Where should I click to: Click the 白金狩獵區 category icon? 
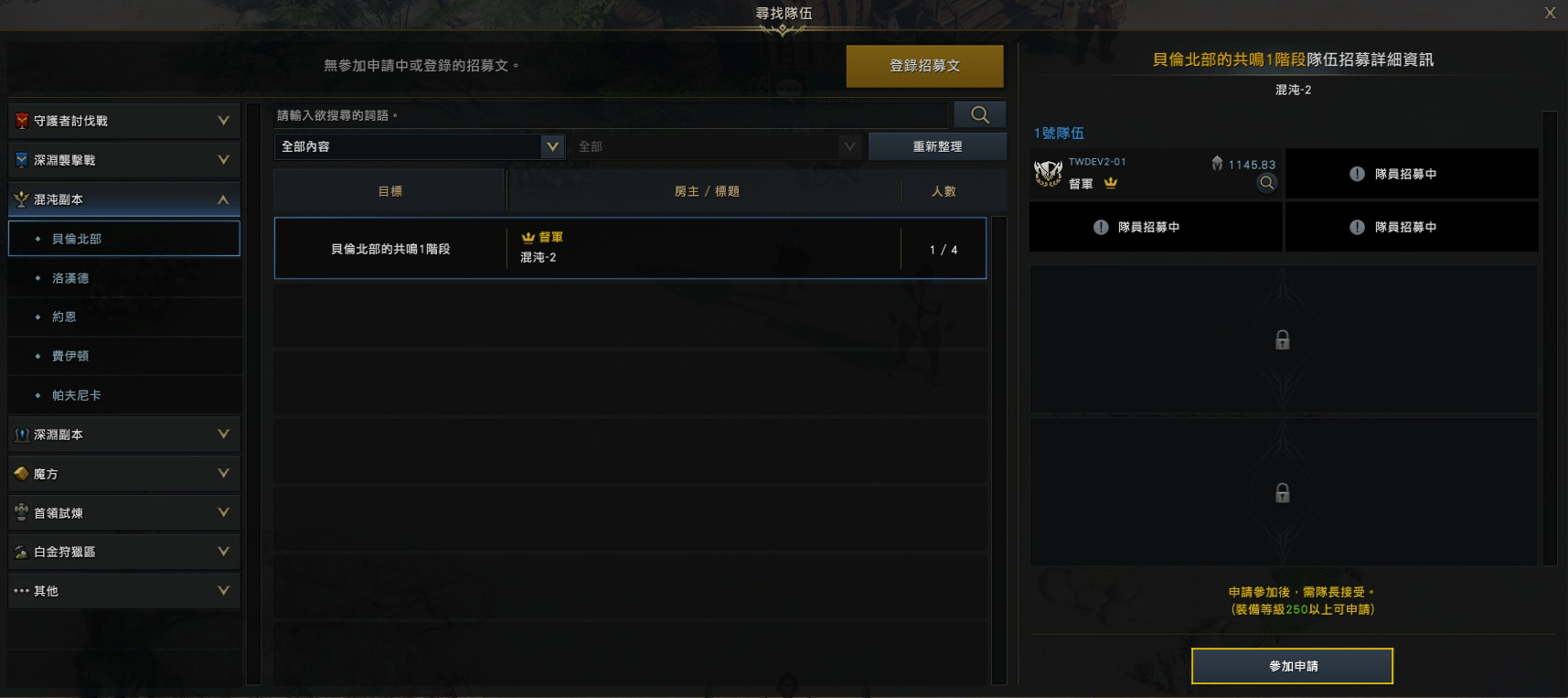pyautogui.click(x=22, y=553)
